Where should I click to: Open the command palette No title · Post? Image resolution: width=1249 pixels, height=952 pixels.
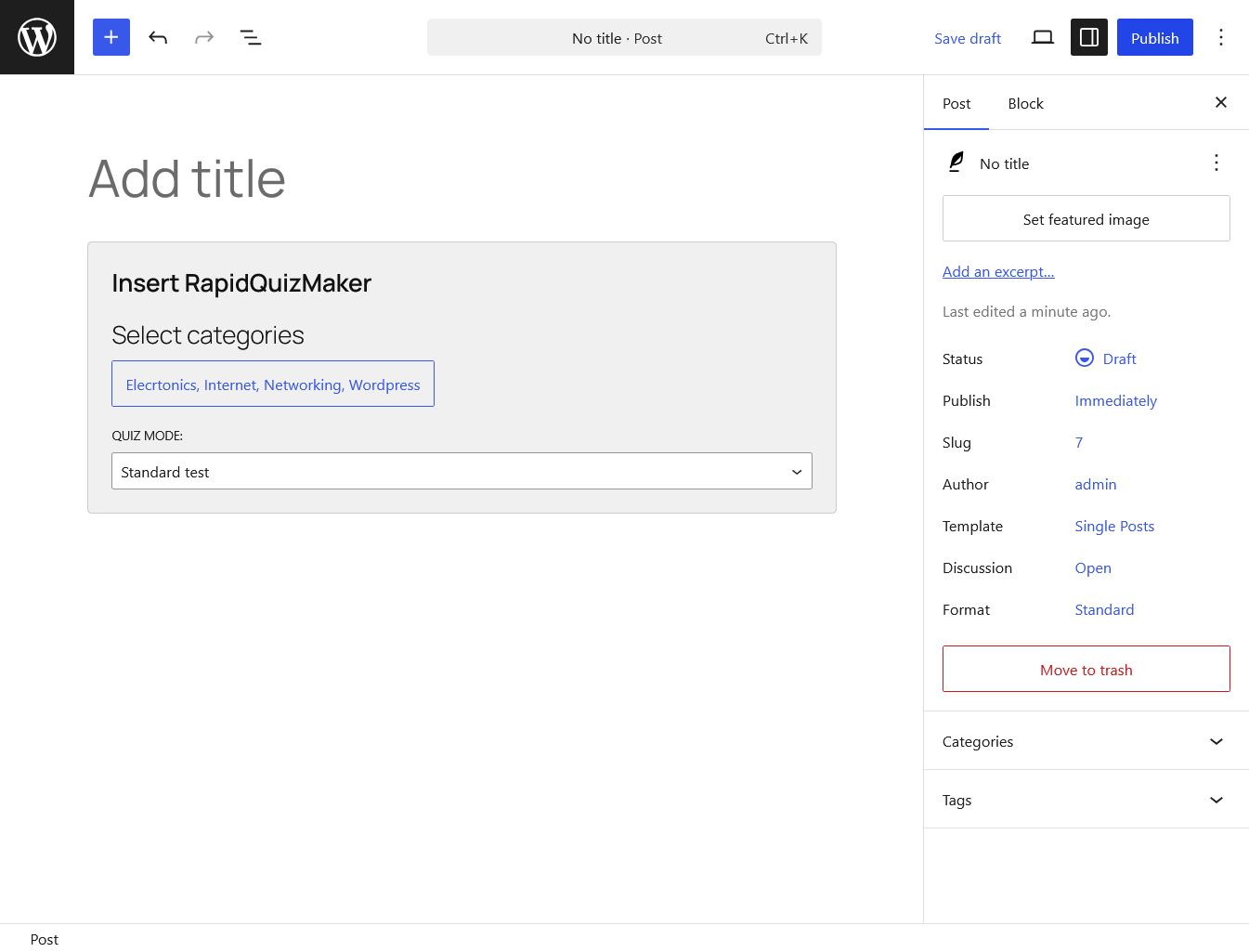click(x=624, y=37)
